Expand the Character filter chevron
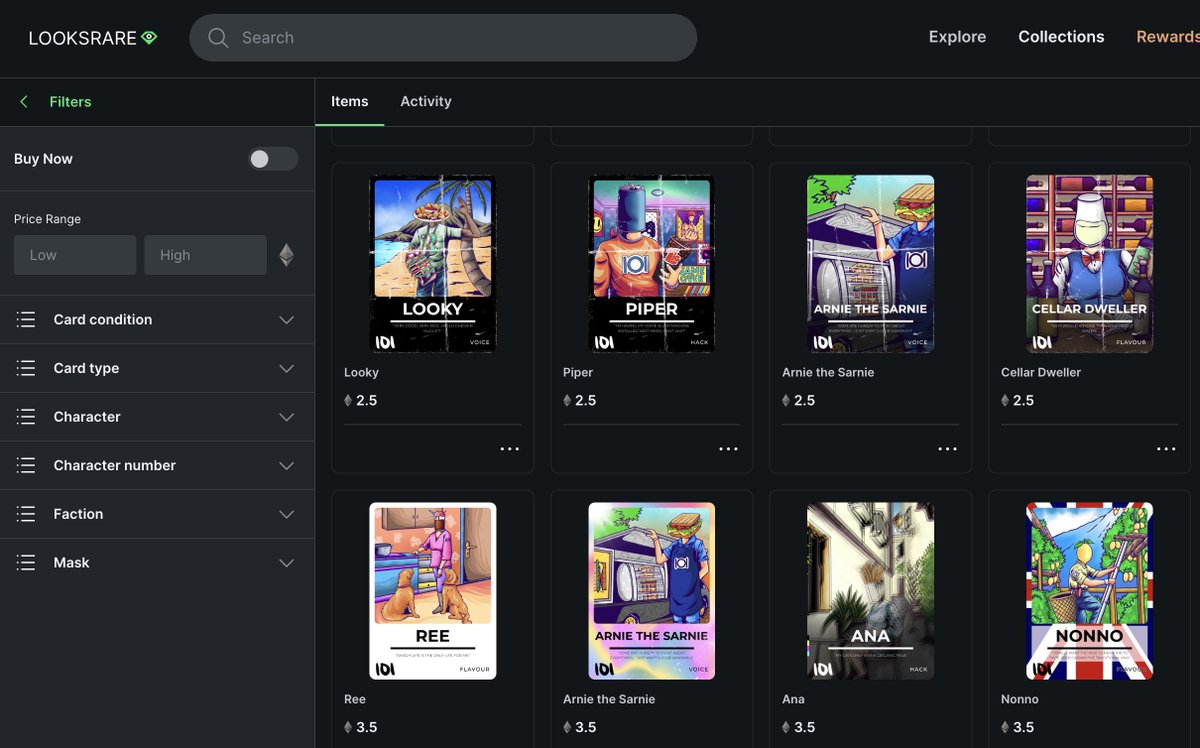This screenshot has width=1200, height=748. click(x=287, y=417)
